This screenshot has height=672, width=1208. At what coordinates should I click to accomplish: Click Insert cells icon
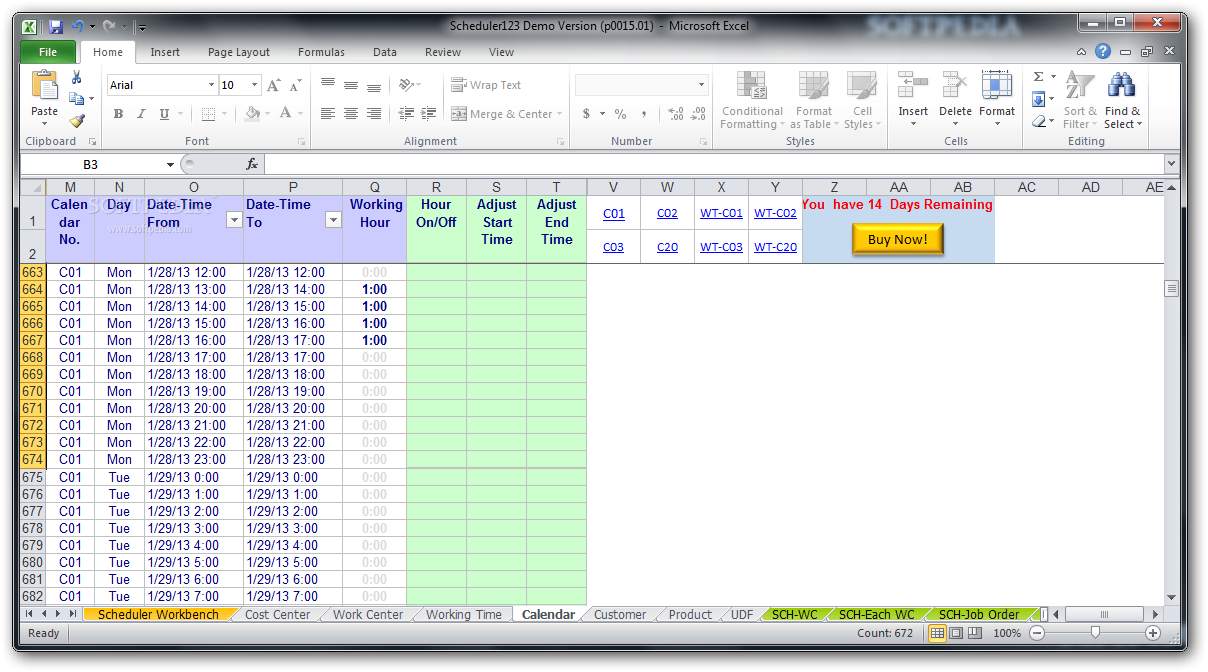(x=912, y=85)
